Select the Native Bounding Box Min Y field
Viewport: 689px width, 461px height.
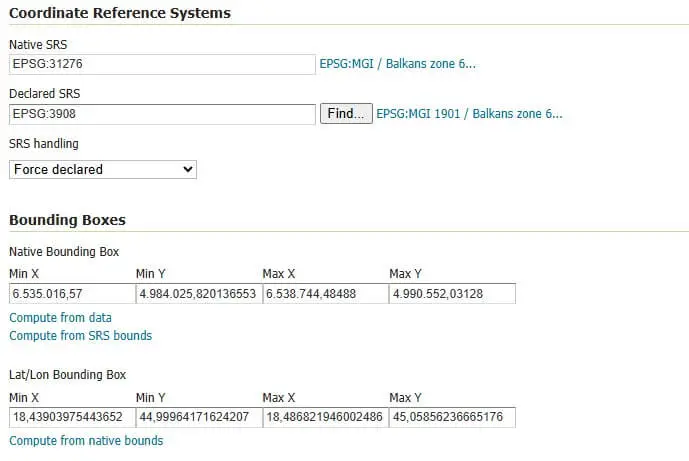tap(199, 294)
